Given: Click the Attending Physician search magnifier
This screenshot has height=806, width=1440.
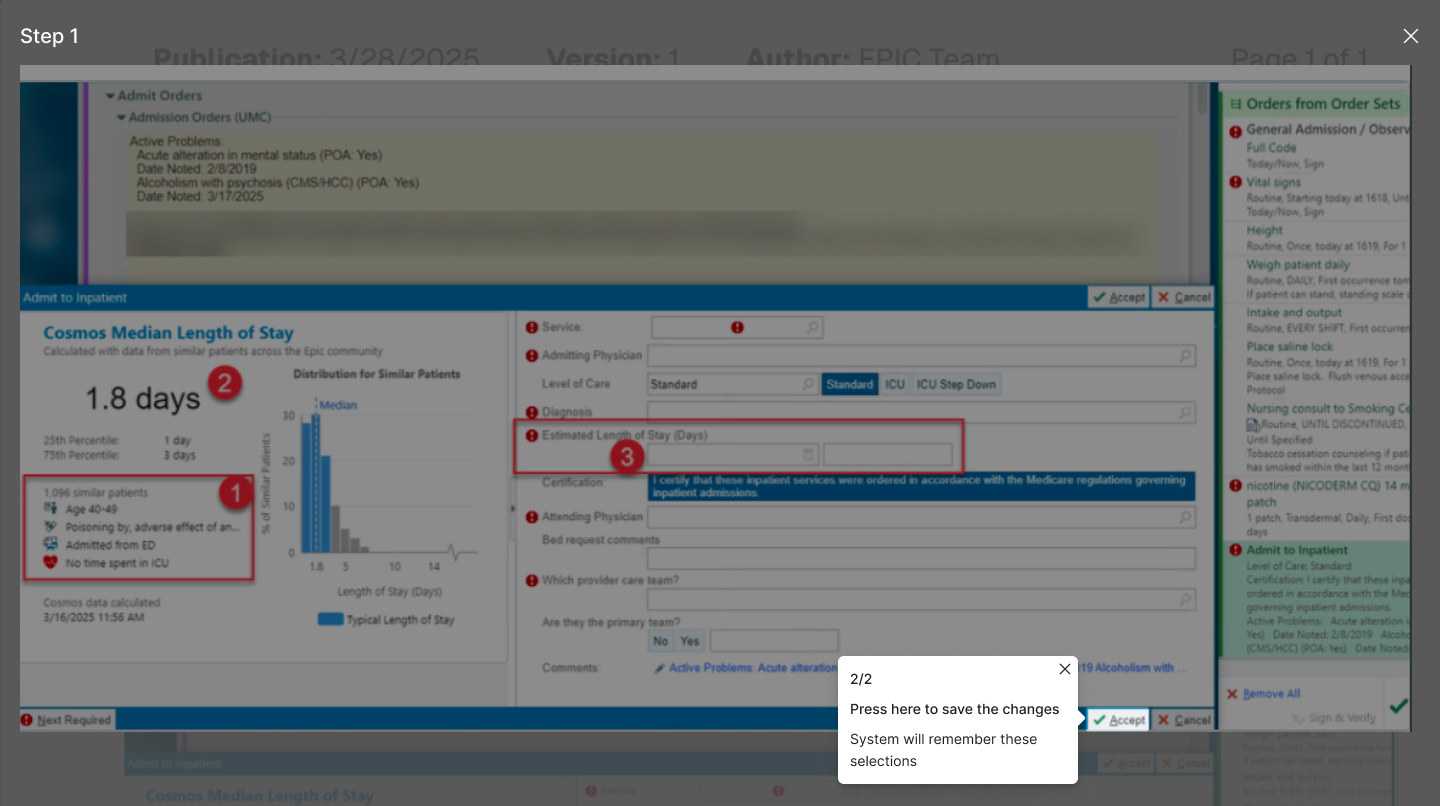Looking at the screenshot, I should point(1185,517).
